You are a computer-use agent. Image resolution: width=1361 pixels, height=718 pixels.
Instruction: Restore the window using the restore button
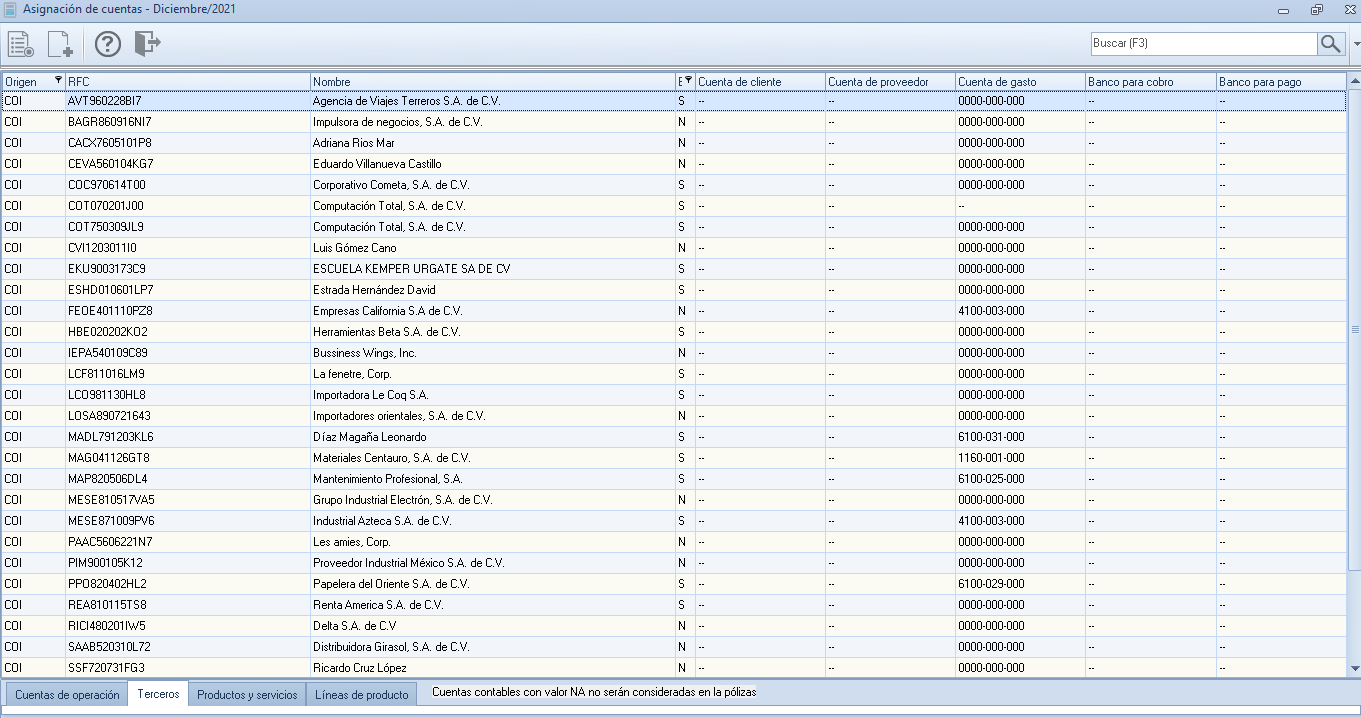(x=1317, y=10)
